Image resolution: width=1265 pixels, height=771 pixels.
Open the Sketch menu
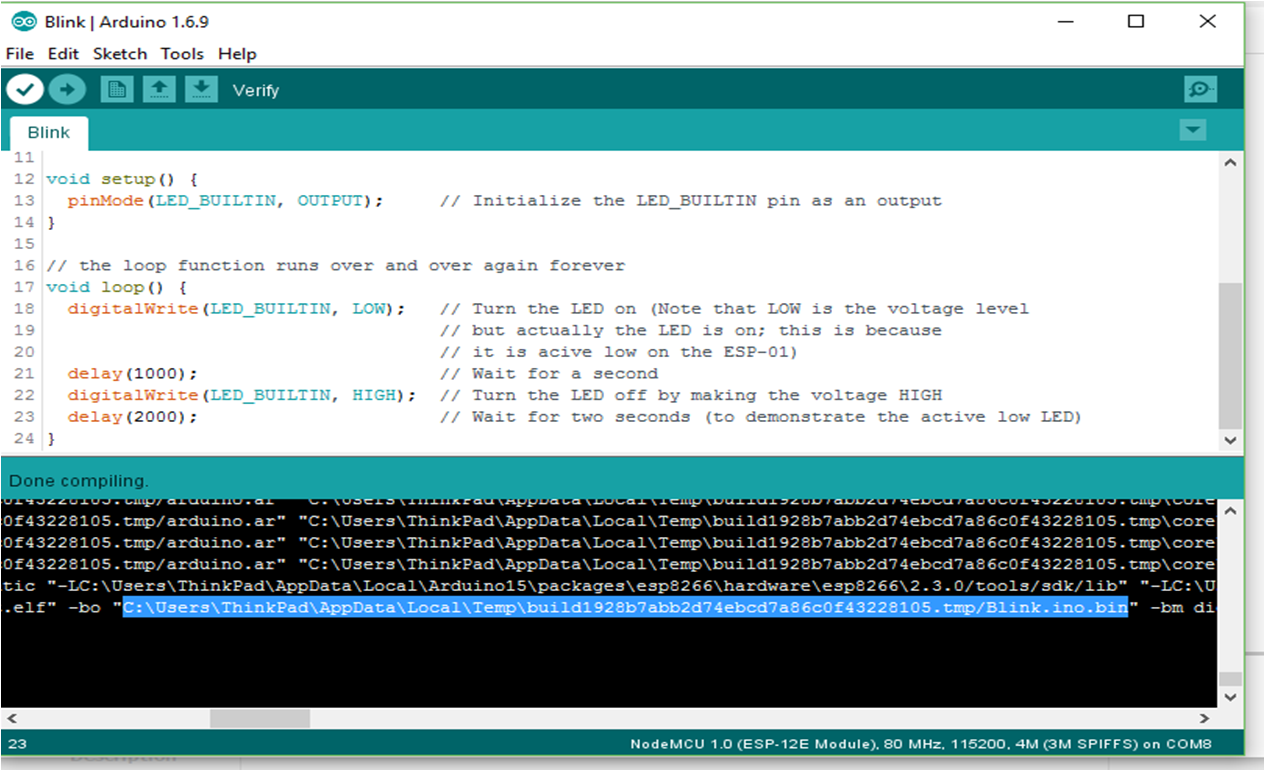coord(120,54)
